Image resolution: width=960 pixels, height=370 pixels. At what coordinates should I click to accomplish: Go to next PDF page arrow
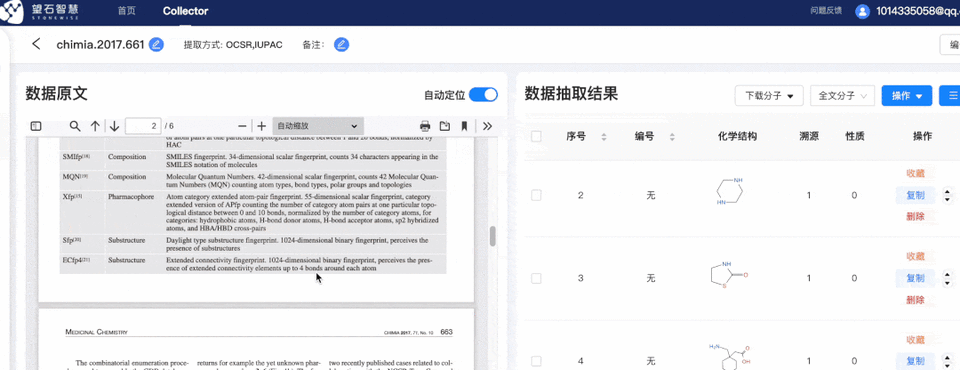point(114,126)
